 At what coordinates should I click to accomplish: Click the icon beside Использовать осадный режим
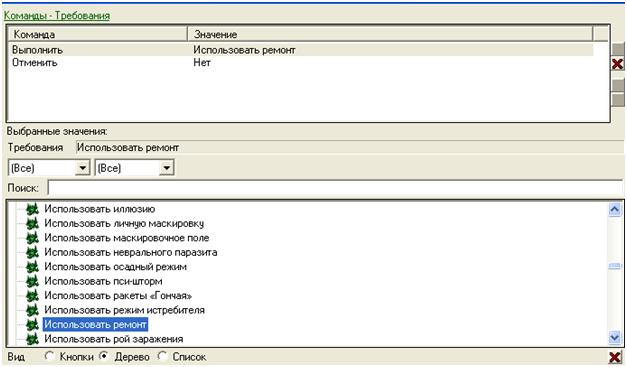(32, 267)
